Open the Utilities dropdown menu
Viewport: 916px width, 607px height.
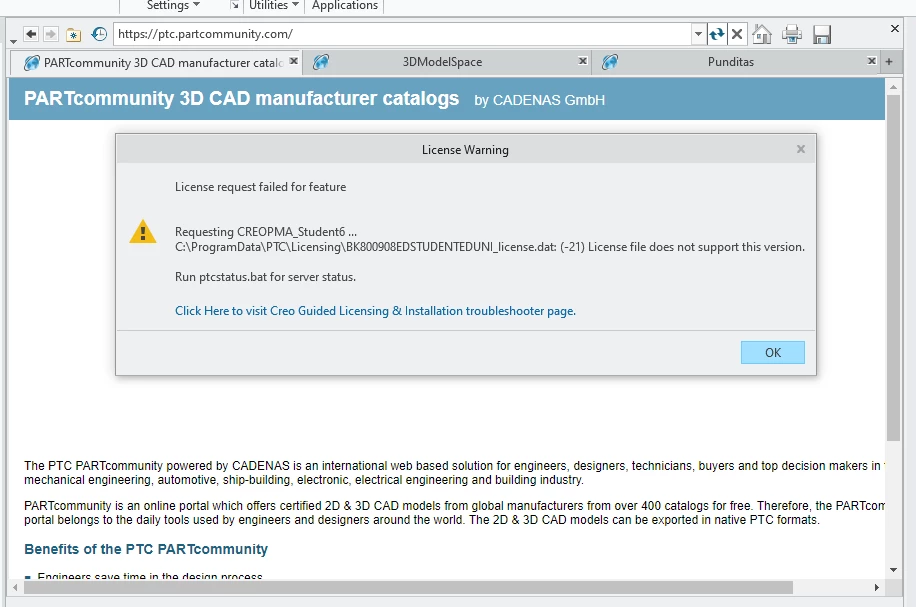pyautogui.click(x=273, y=5)
